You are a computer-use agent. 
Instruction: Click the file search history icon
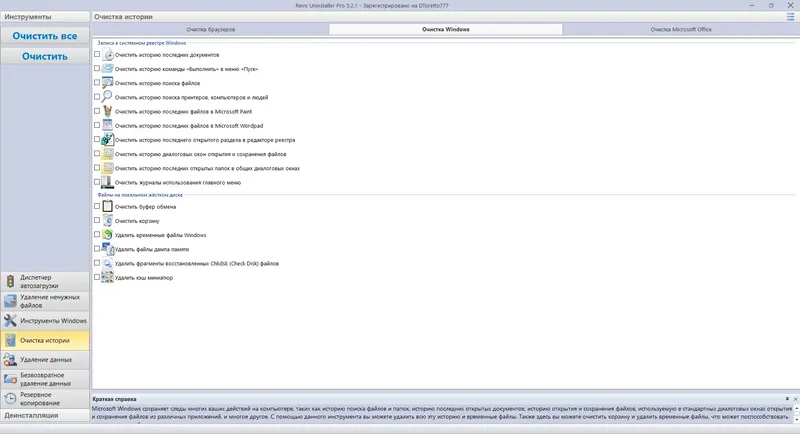click(x=107, y=83)
